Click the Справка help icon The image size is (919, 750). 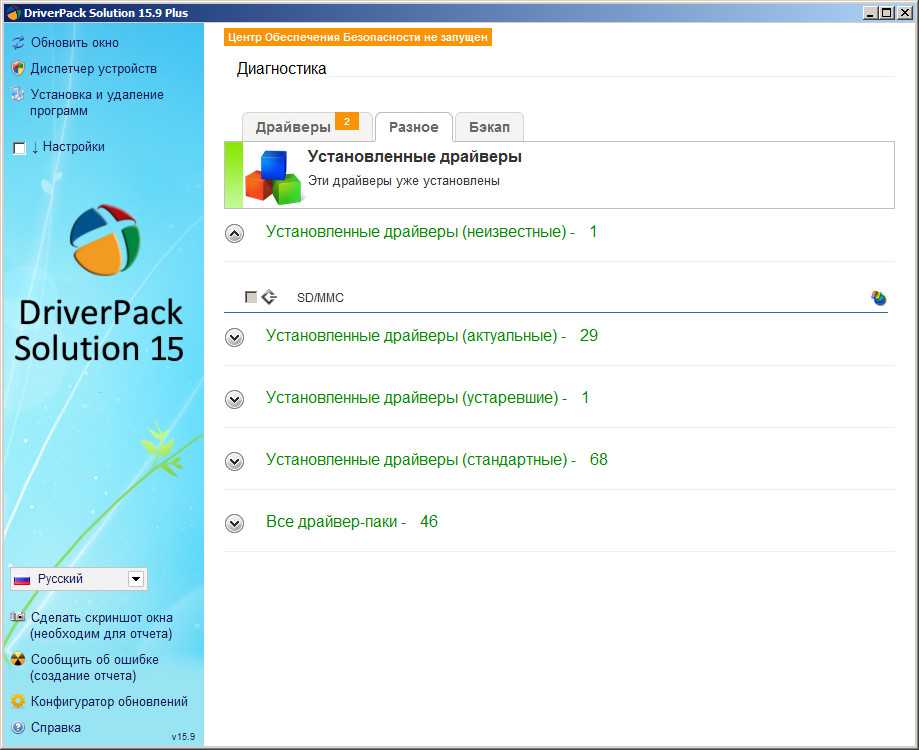(x=17, y=728)
